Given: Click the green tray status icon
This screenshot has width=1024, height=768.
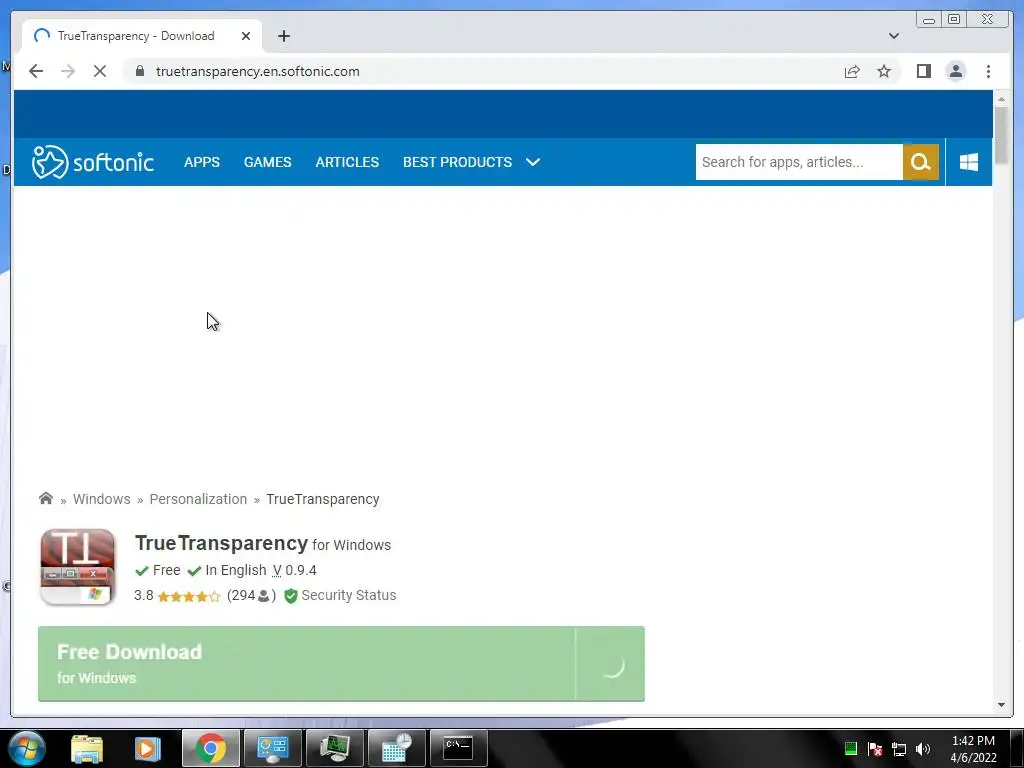Looking at the screenshot, I should (x=850, y=749).
